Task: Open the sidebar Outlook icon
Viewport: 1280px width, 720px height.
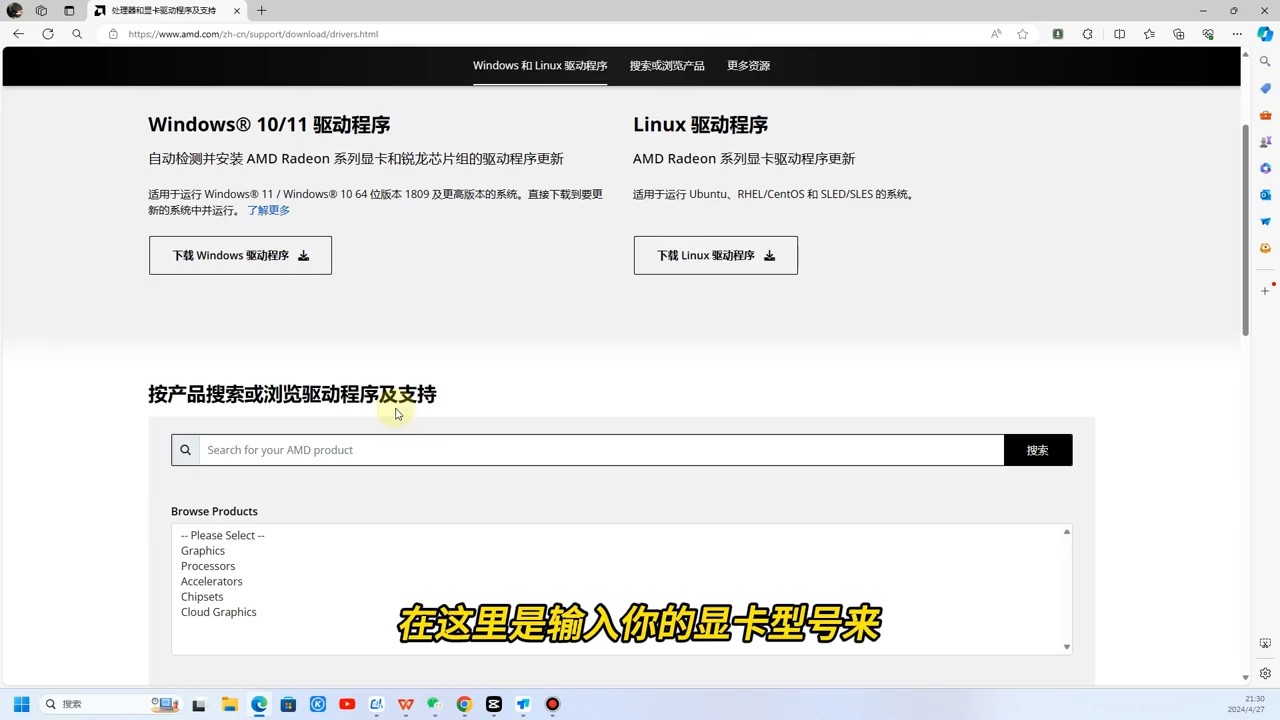Action: (x=1265, y=195)
